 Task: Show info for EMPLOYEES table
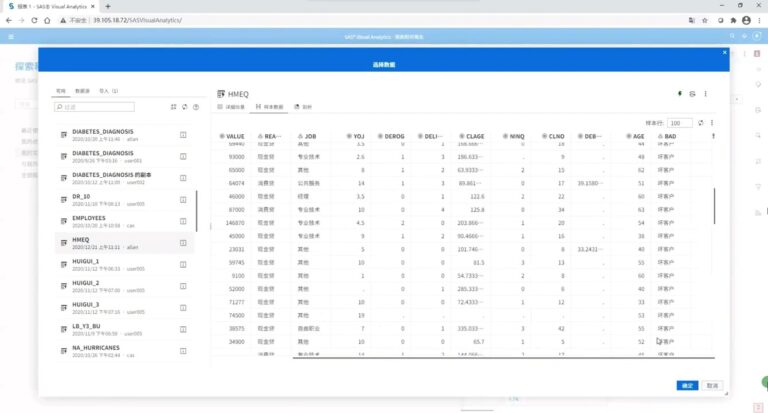[183, 221]
